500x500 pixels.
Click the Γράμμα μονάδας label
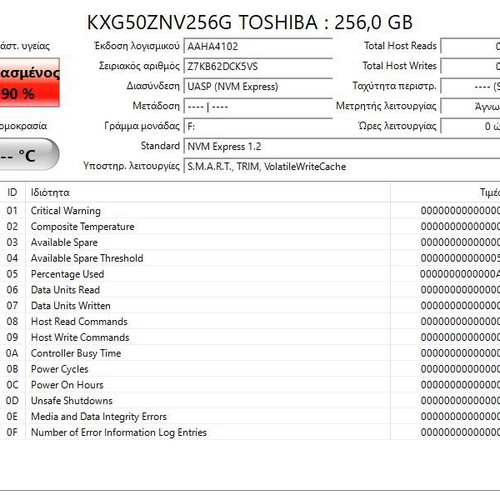[x=142, y=126]
